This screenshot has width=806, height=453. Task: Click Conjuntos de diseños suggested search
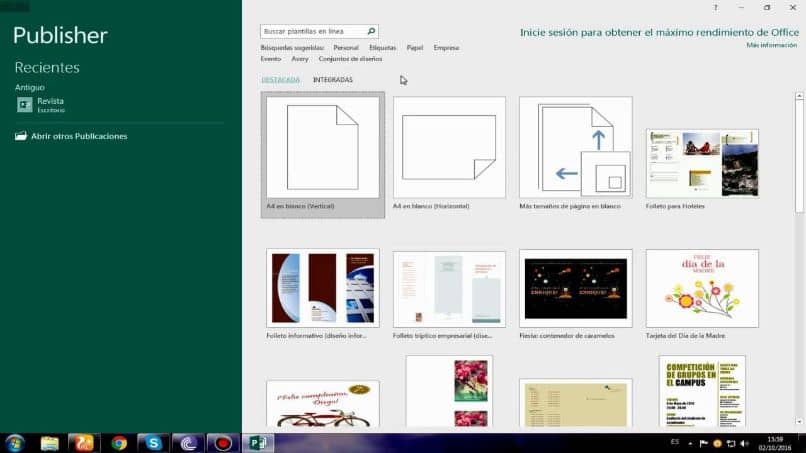click(350, 59)
